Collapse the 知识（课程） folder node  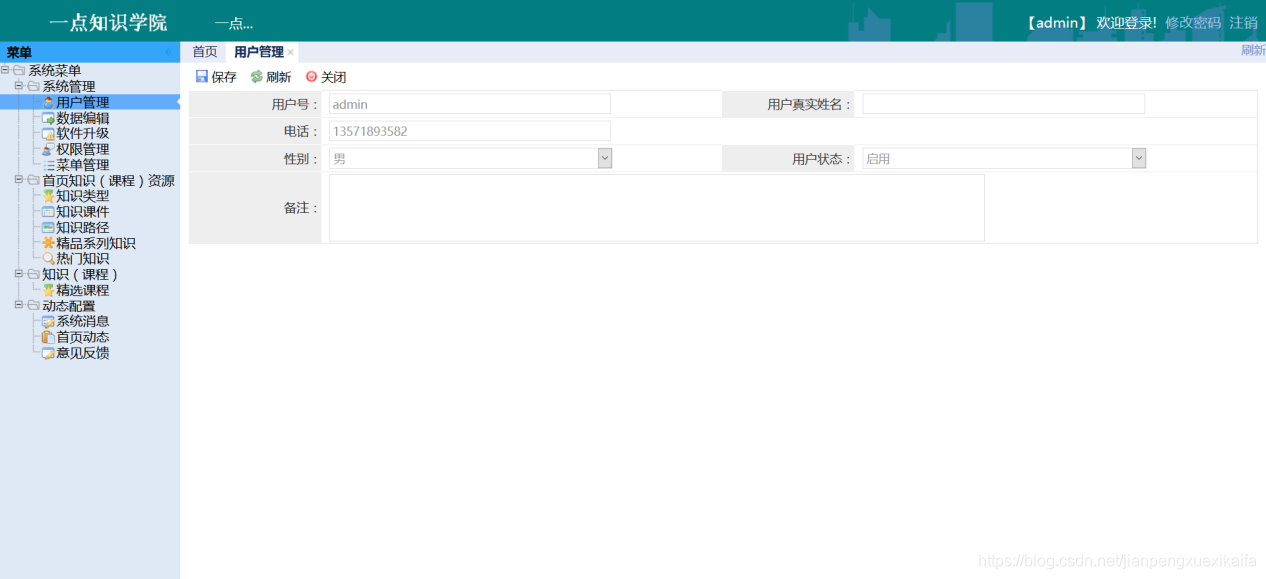[x=19, y=274]
